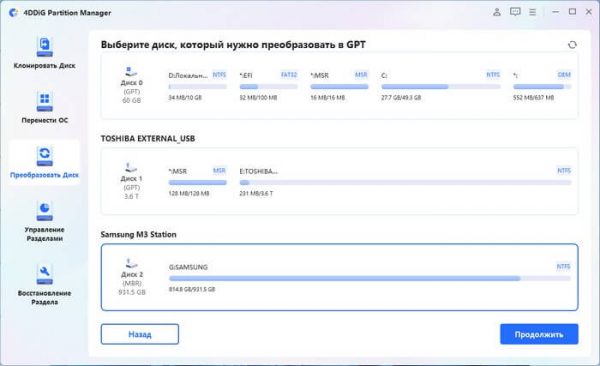The height and width of the screenshot is (366, 600).
Task: Open Partition Management (Управление Разделами) icon
Action: point(44,211)
